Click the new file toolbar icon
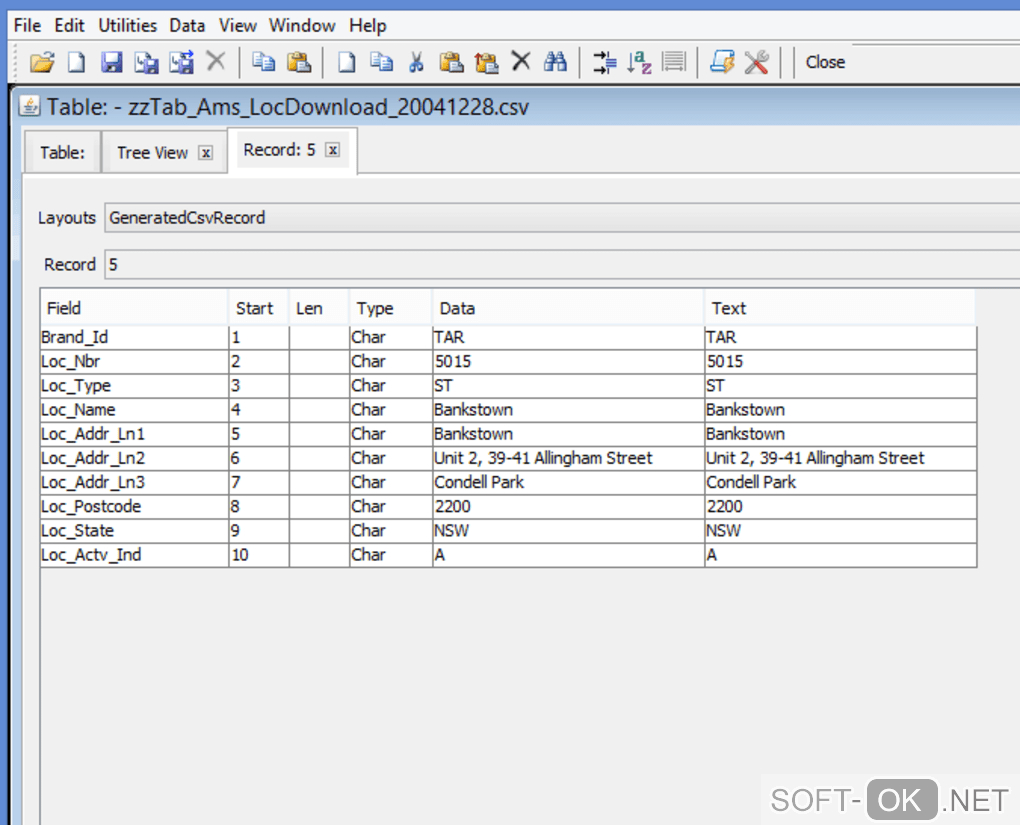 (x=77, y=62)
